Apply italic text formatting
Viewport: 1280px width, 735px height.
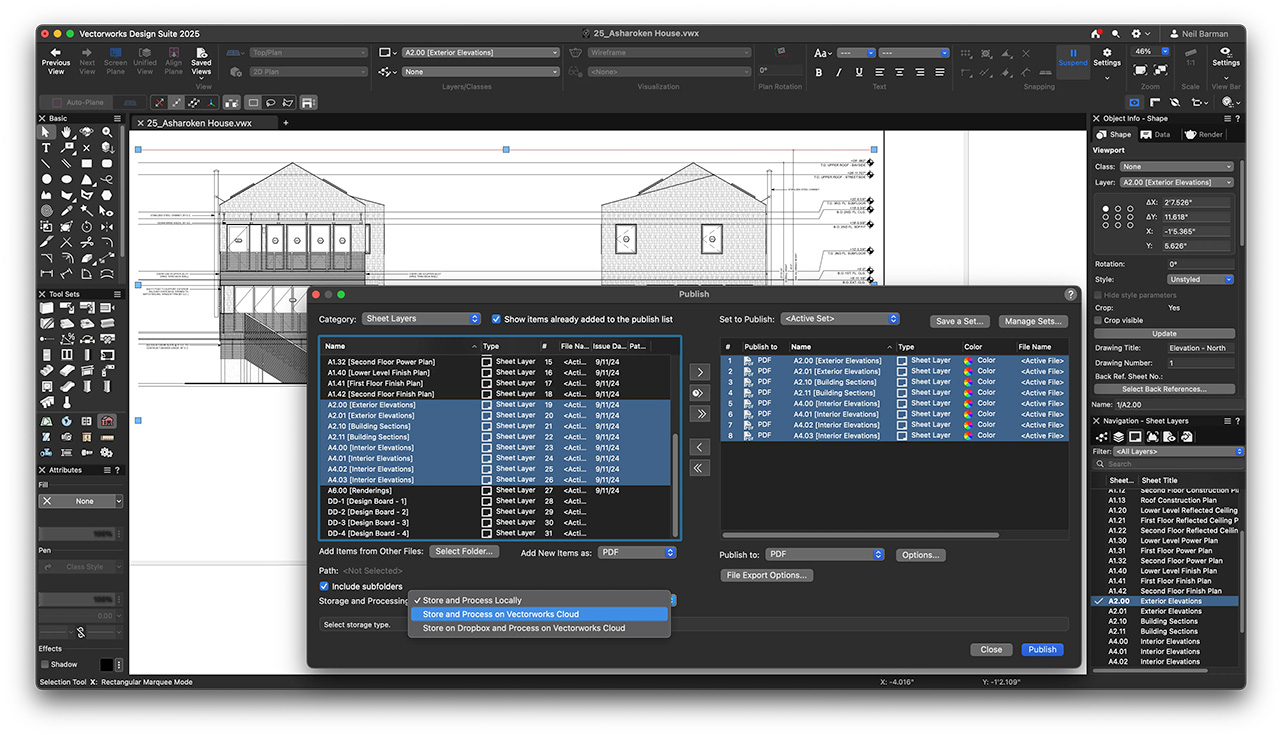tap(838, 72)
